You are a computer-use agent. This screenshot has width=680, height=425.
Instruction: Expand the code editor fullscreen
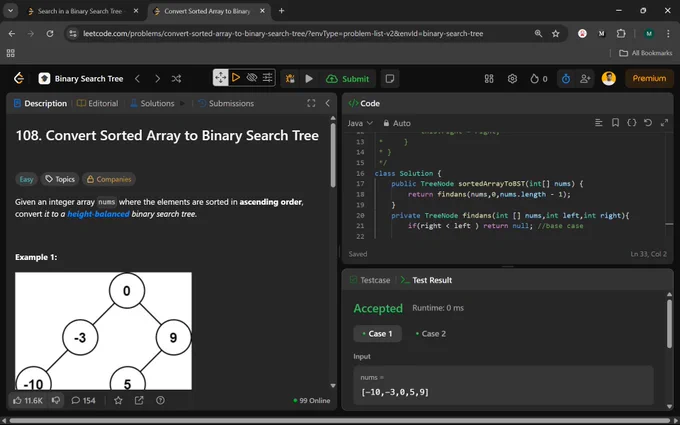(x=664, y=123)
